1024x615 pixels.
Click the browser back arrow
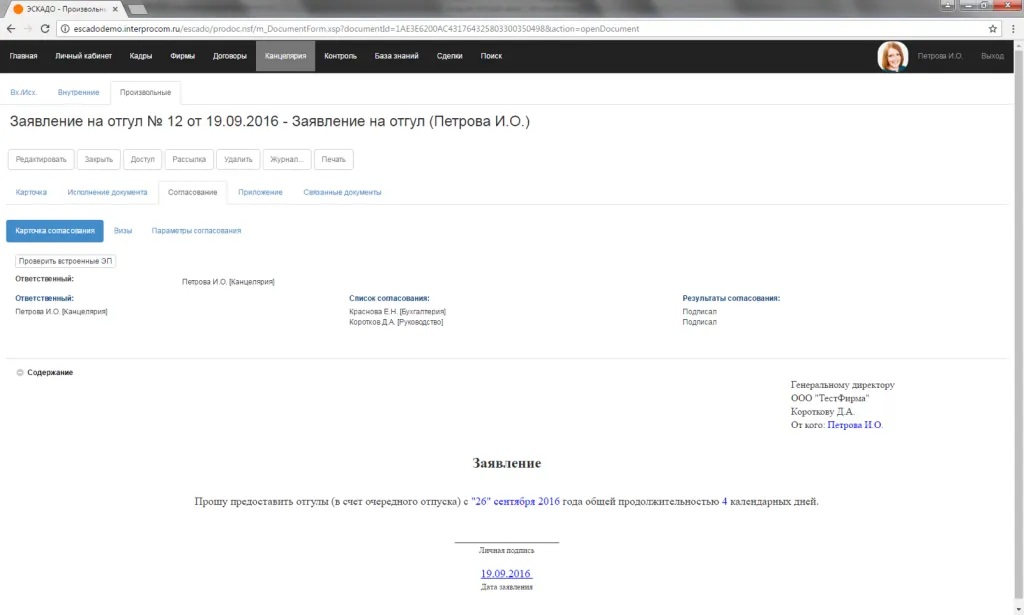pyautogui.click(x=11, y=29)
